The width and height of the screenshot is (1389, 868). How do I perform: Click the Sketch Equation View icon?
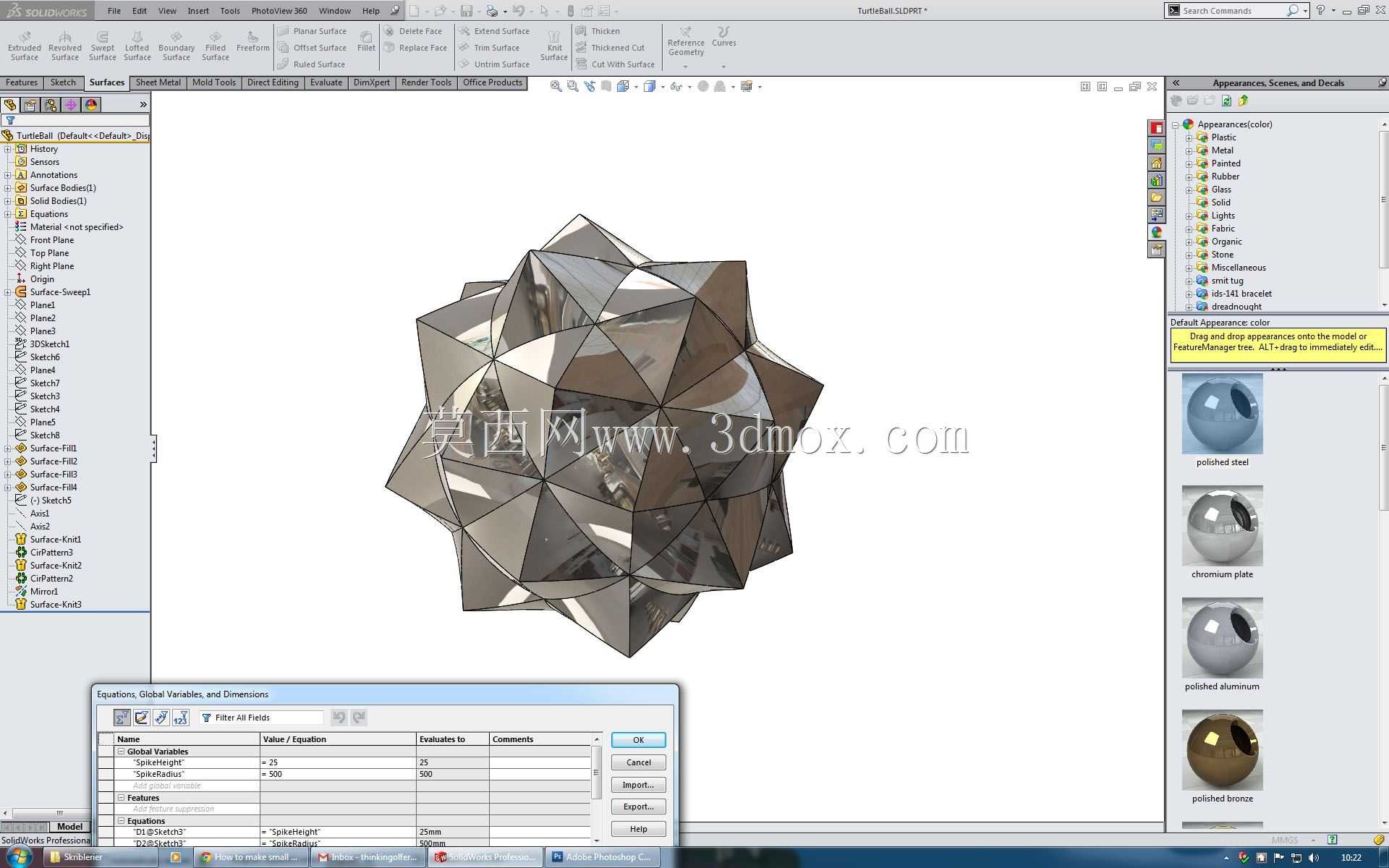tap(142, 718)
